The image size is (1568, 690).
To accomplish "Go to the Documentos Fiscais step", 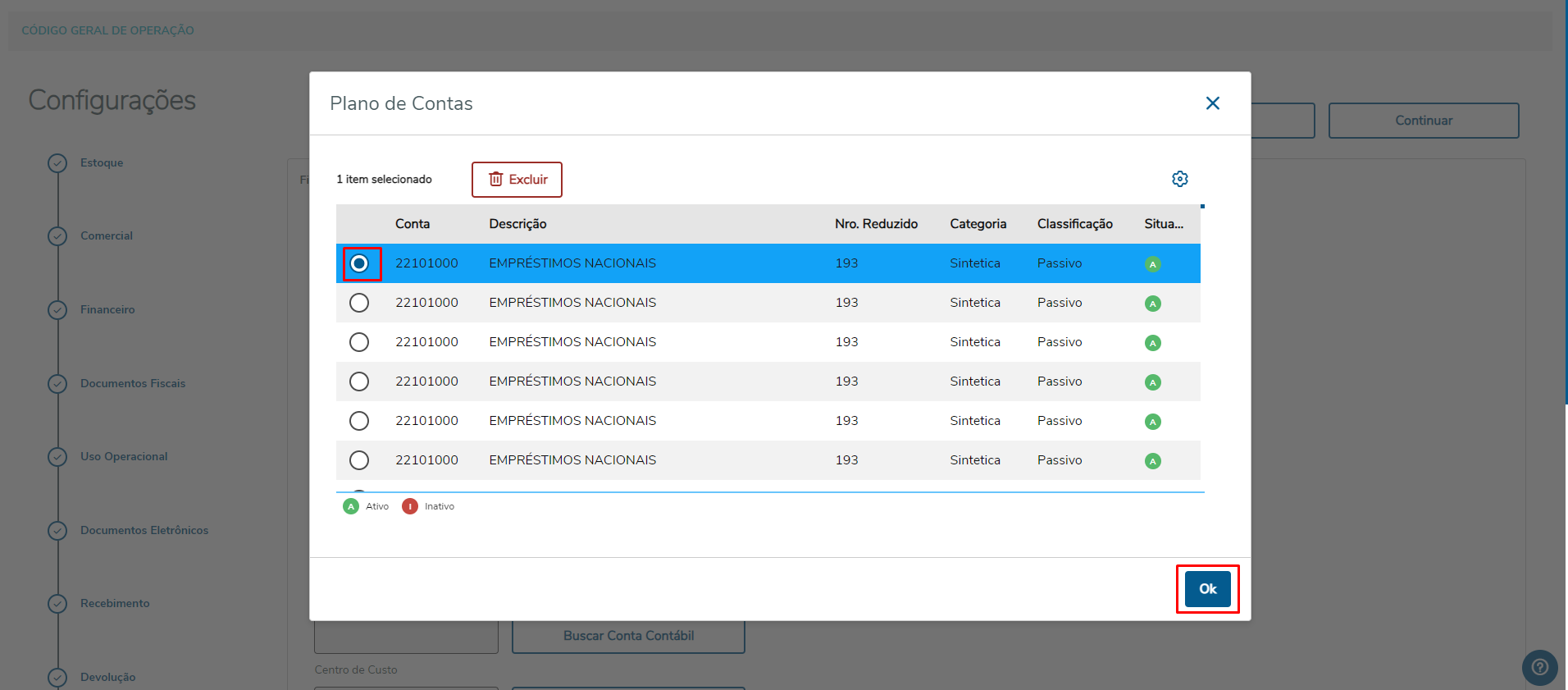I will (x=133, y=383).
